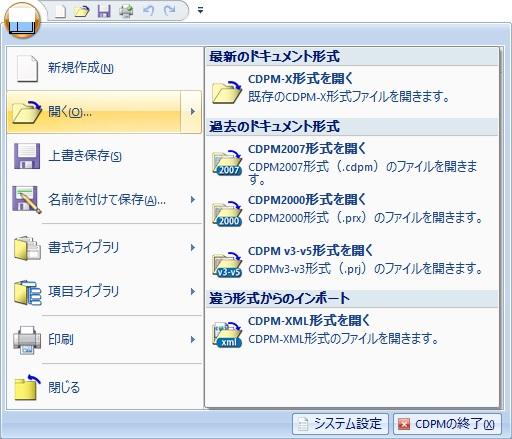
Task: Click the システム設定 button
Action: pyautogui.click(x=340, y=424)
